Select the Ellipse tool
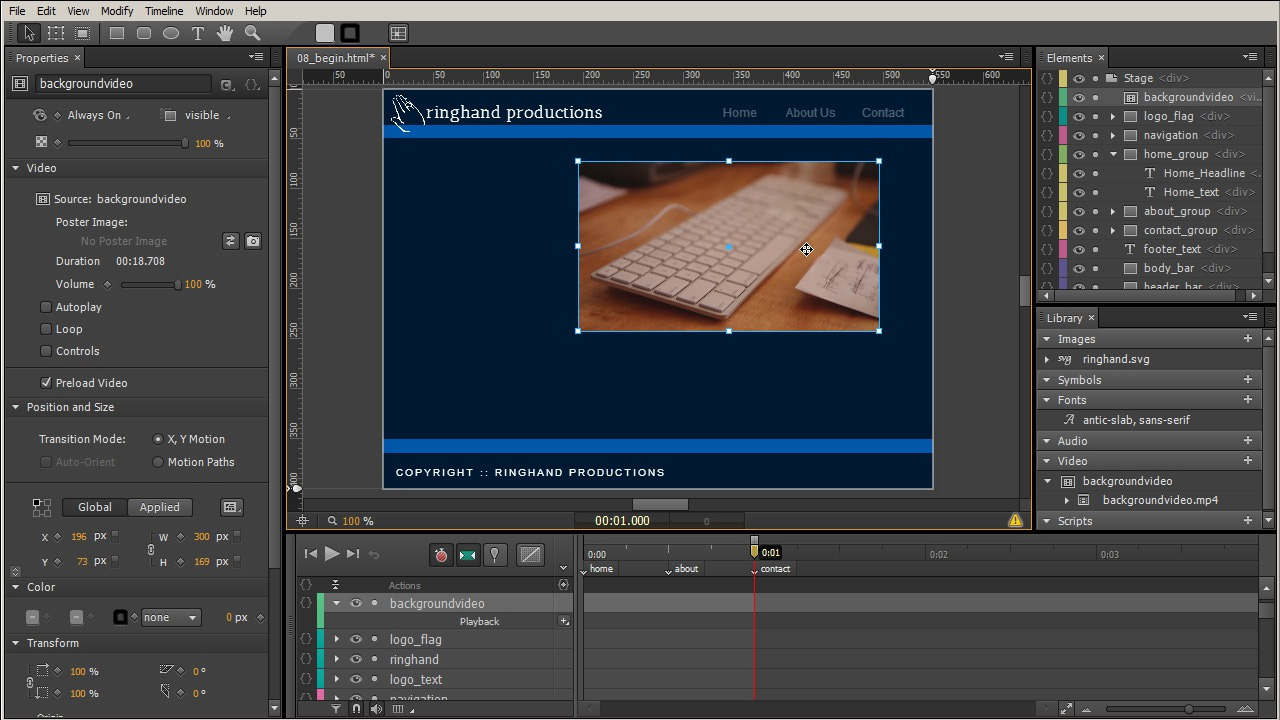 pos(170,33)
